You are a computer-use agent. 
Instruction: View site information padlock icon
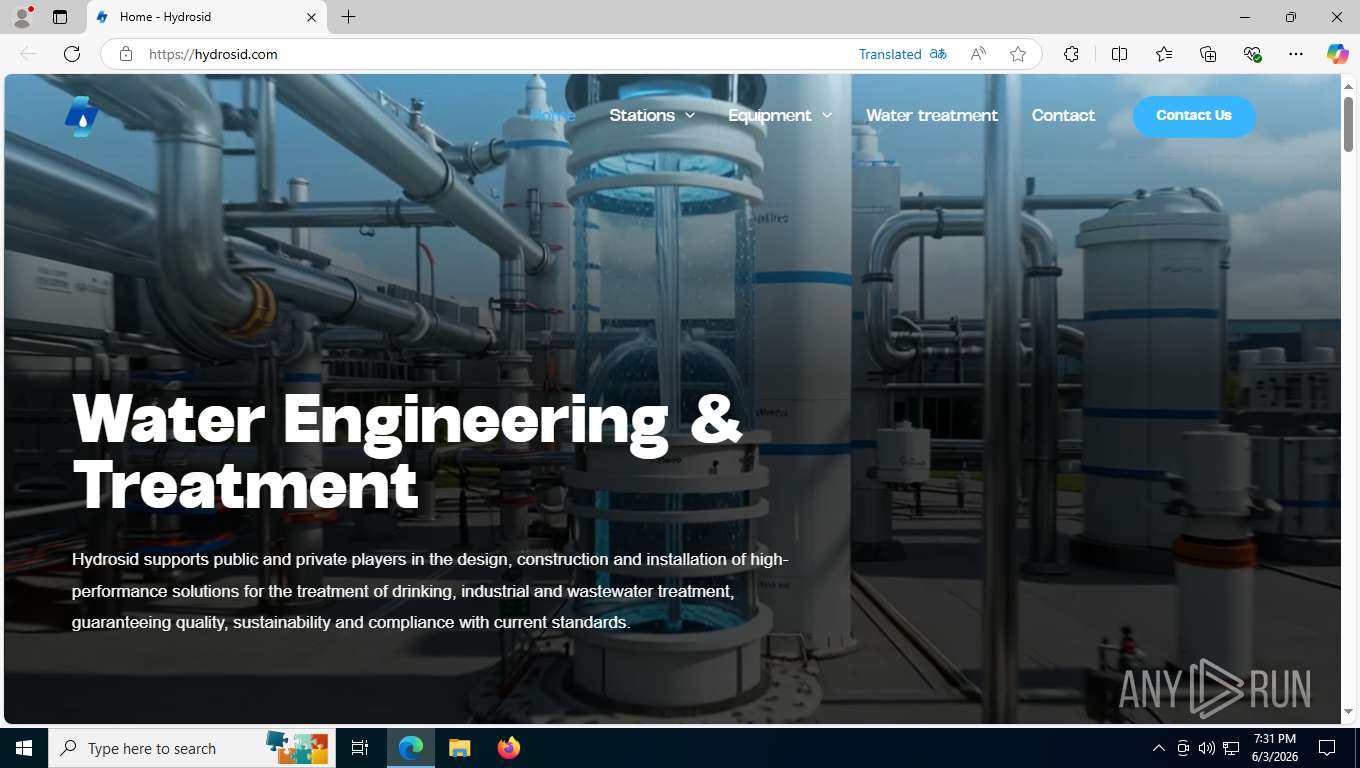[126, 54]
